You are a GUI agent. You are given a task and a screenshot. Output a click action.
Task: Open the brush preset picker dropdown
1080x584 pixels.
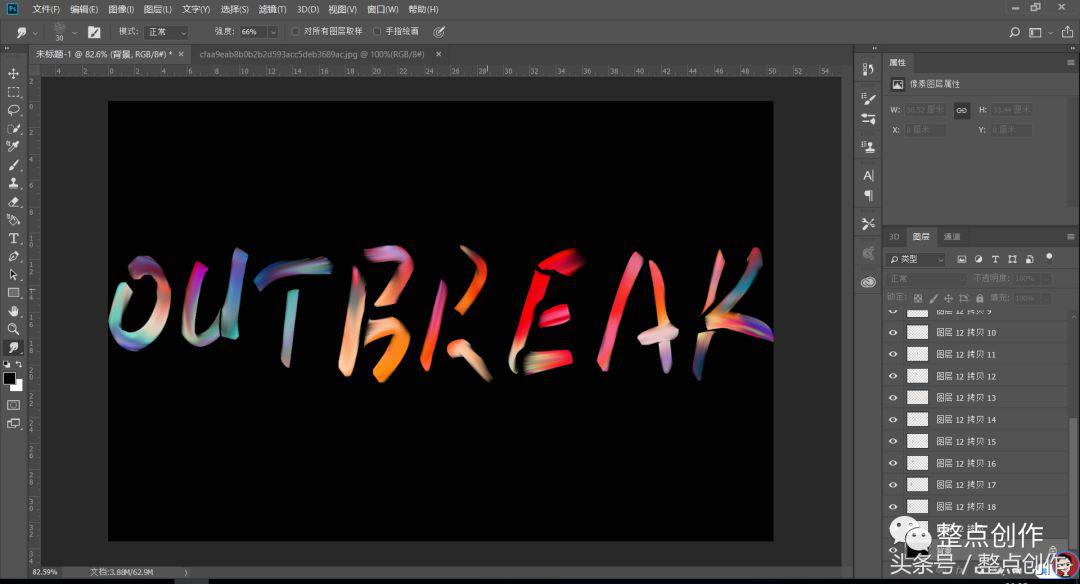click(74, 32)
